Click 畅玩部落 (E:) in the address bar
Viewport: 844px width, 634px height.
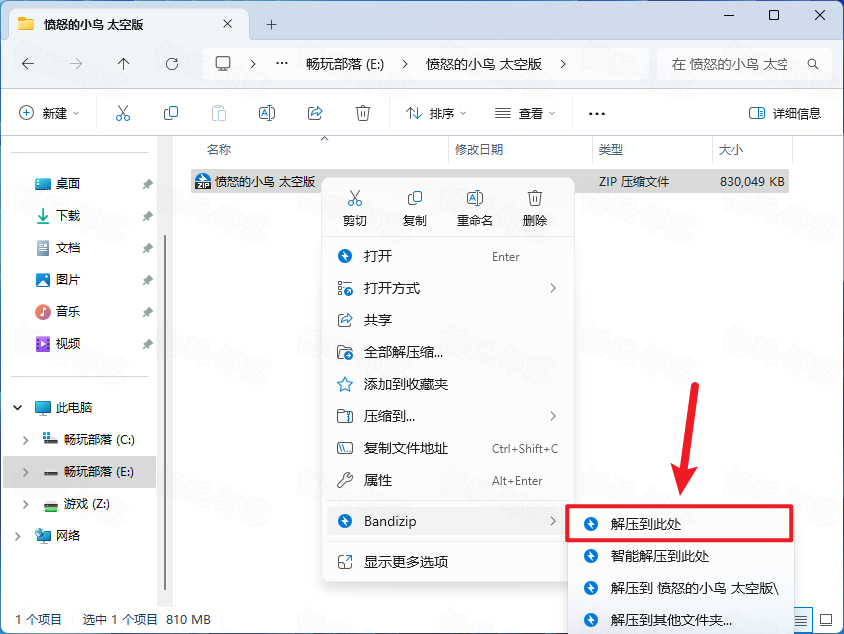coord(345,64)
